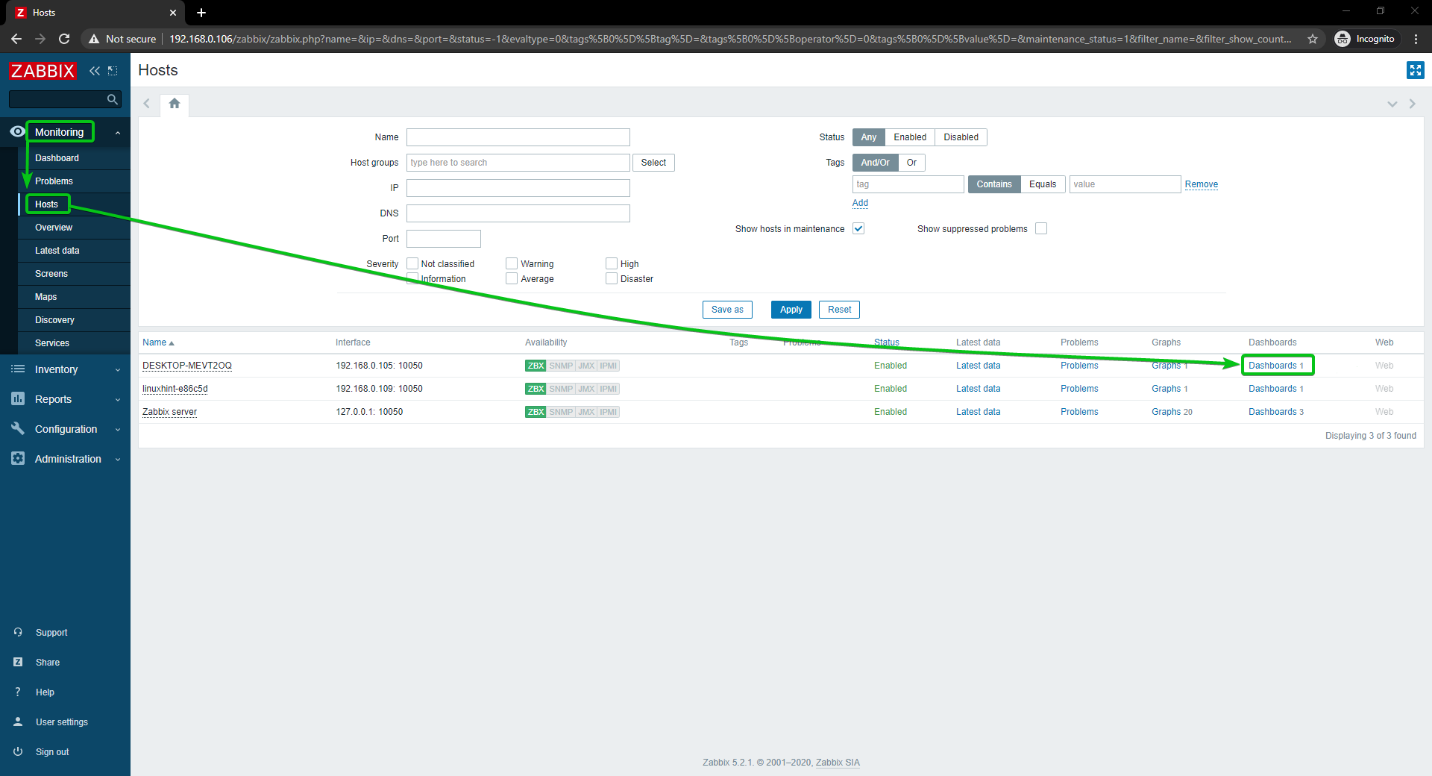Open Screens under Monitoring
Image resolution: width=1432 pixels, height=776 pixels.
pyautogui.click(x=52, y=273)
